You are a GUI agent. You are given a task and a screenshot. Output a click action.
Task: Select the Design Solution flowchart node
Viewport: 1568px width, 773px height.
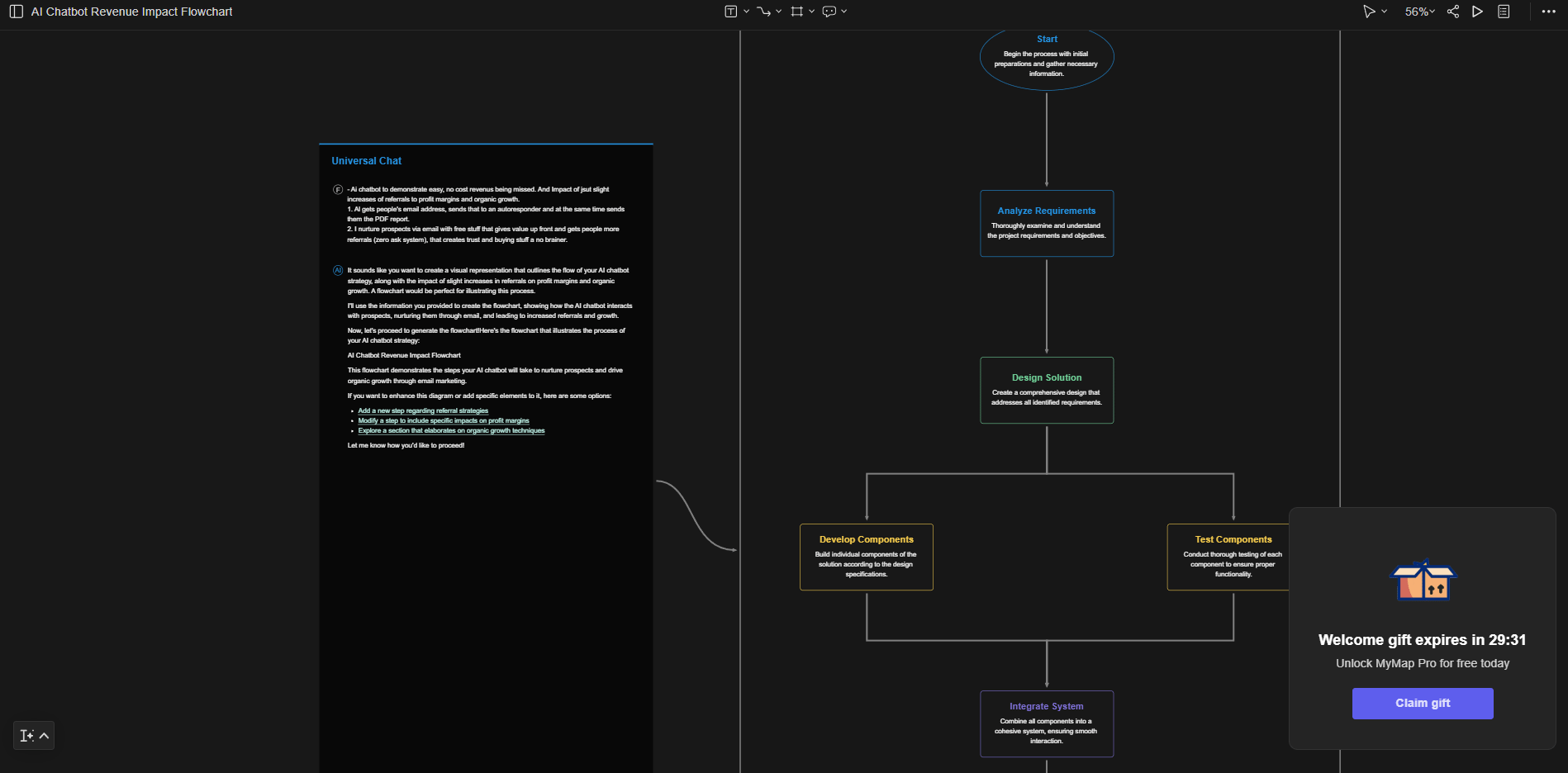coord(1046,389)
